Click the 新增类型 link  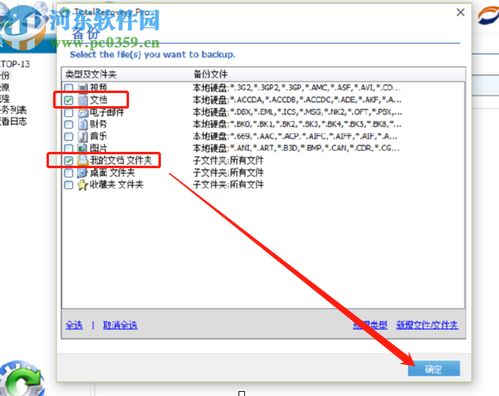[370, 325]
